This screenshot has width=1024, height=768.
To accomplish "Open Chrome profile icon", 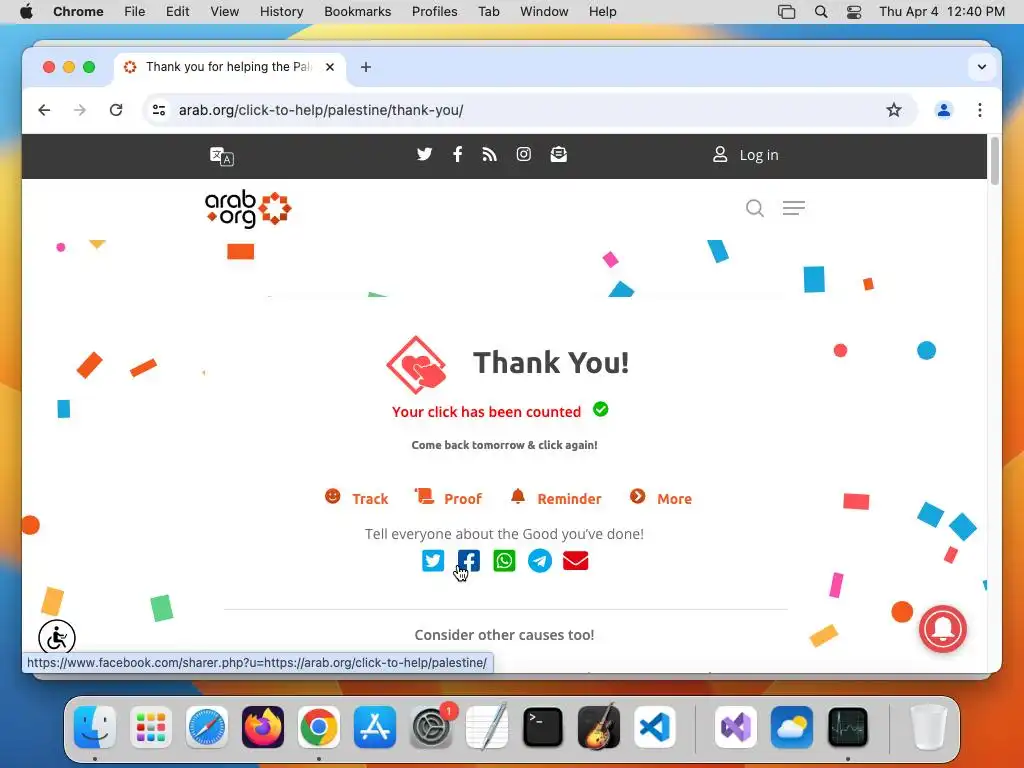I will (x=944, y=110).
